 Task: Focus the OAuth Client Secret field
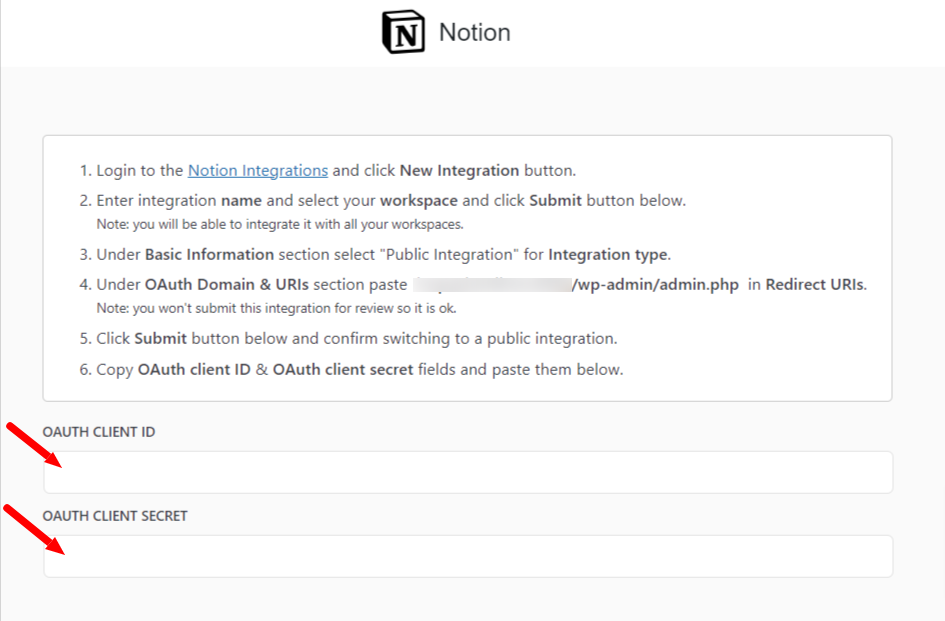tap(468, 556)
